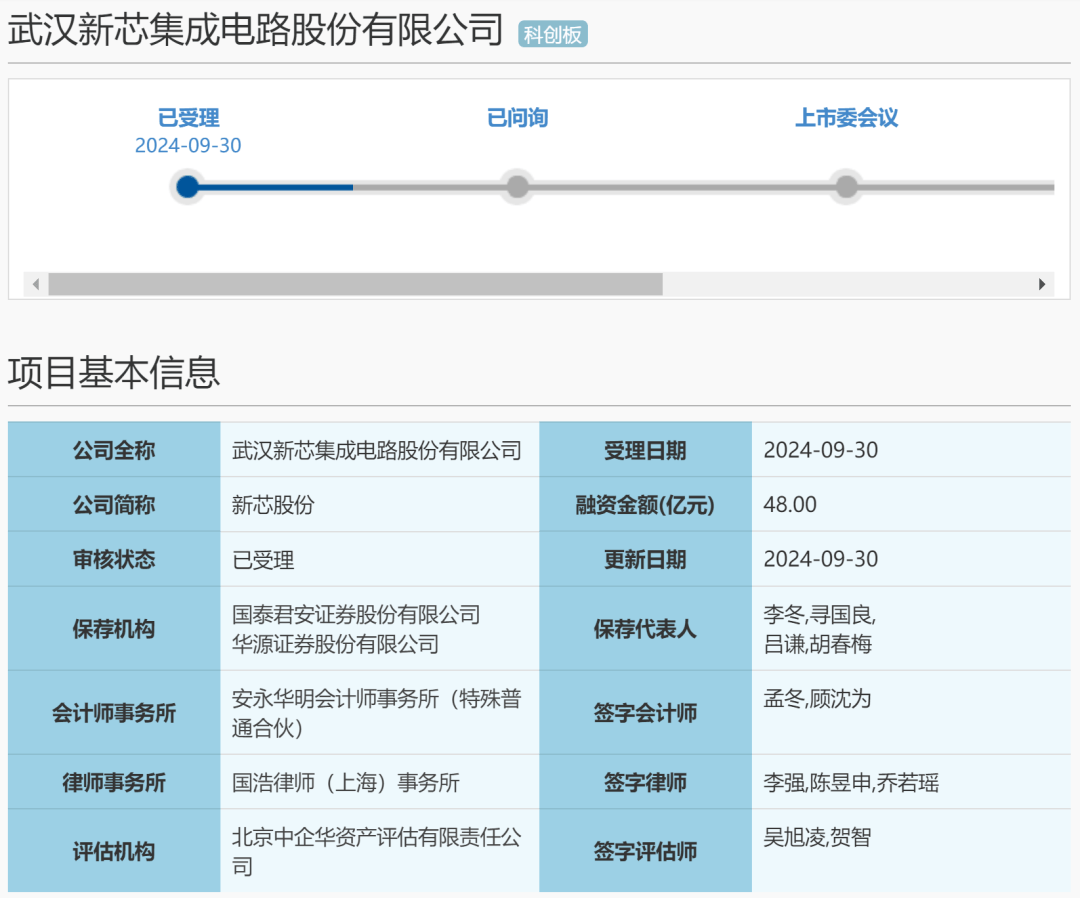Click 国泰君安证券股份有限公司
Screen dimensions: 1080x898
(356, 614)
